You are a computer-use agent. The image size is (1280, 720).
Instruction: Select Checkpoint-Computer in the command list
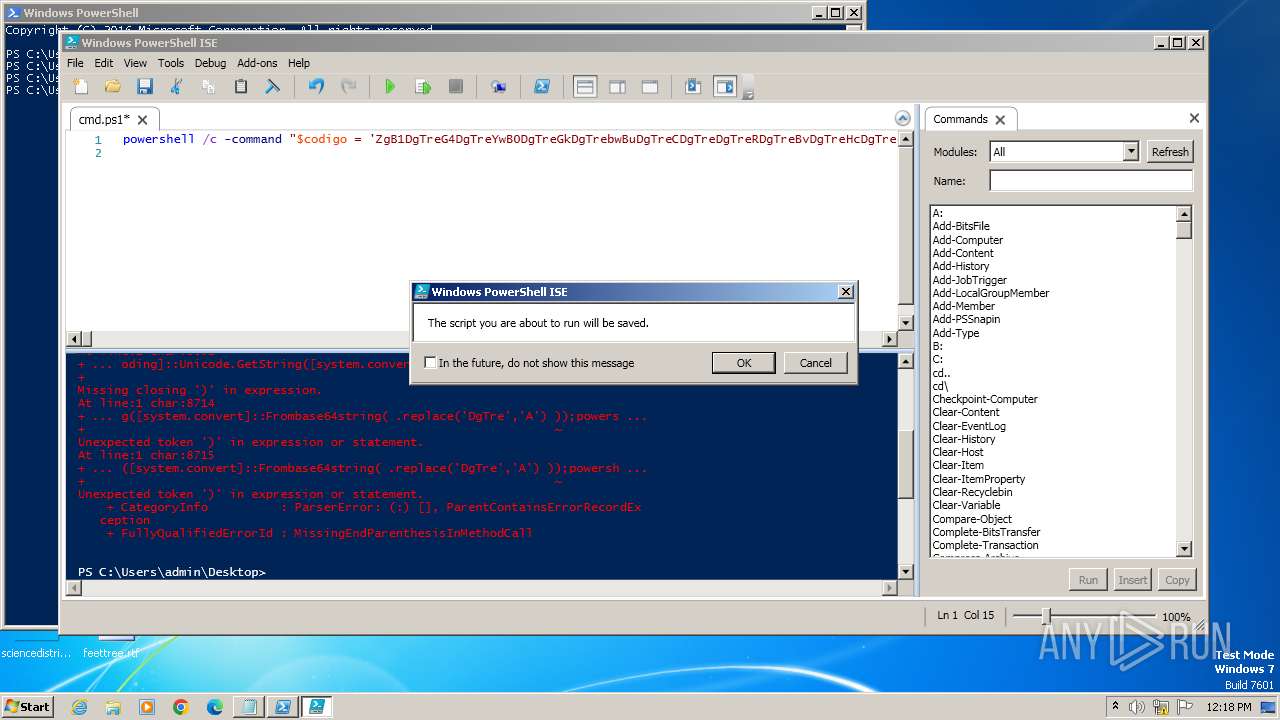(985, 399)
